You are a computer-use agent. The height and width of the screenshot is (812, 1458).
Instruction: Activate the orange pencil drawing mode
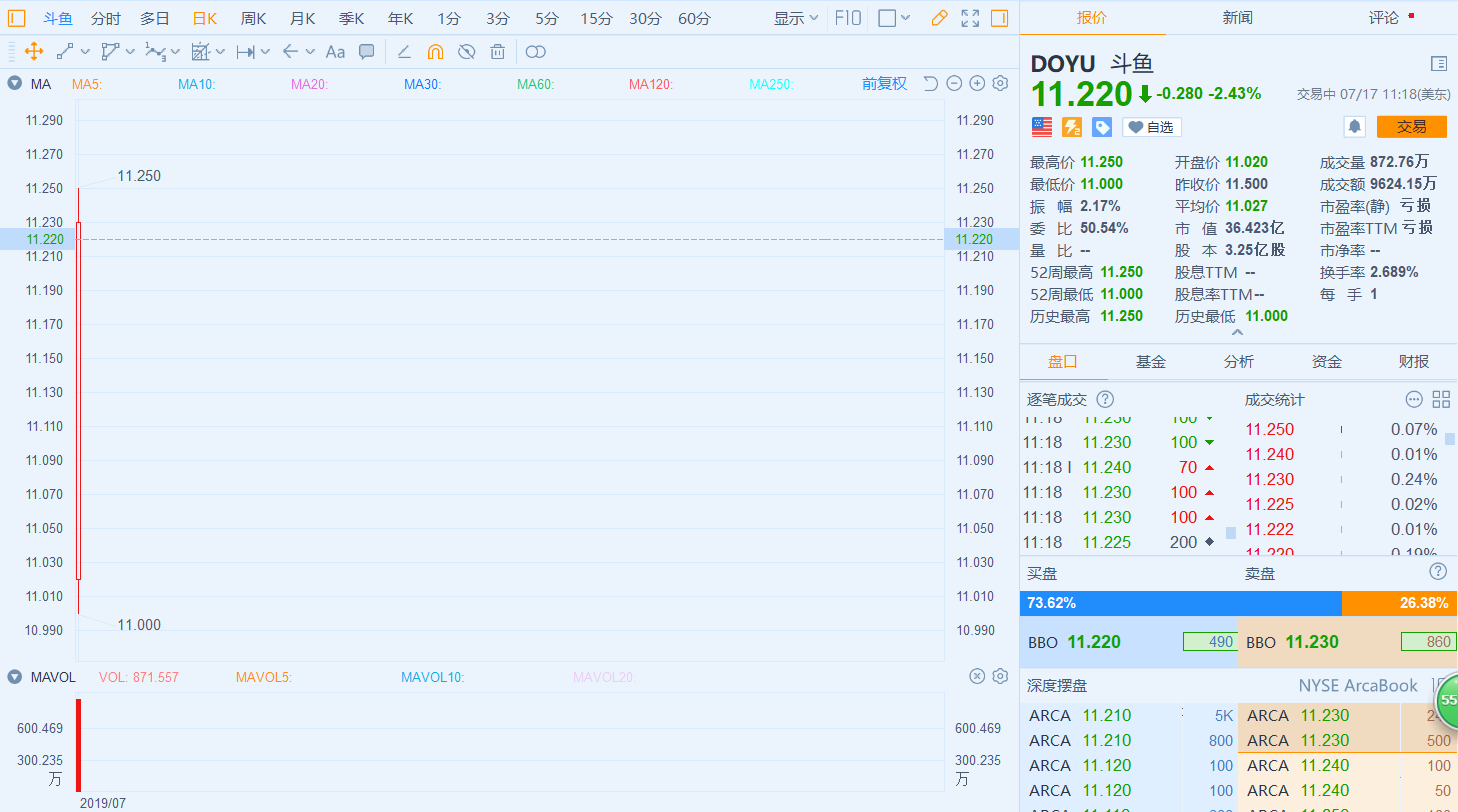[938, 18]
